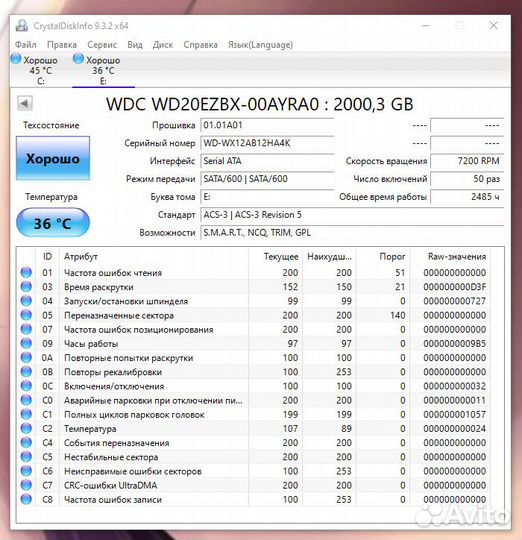
Task: Click the drive letter field E:
Action: coord(267,197)
